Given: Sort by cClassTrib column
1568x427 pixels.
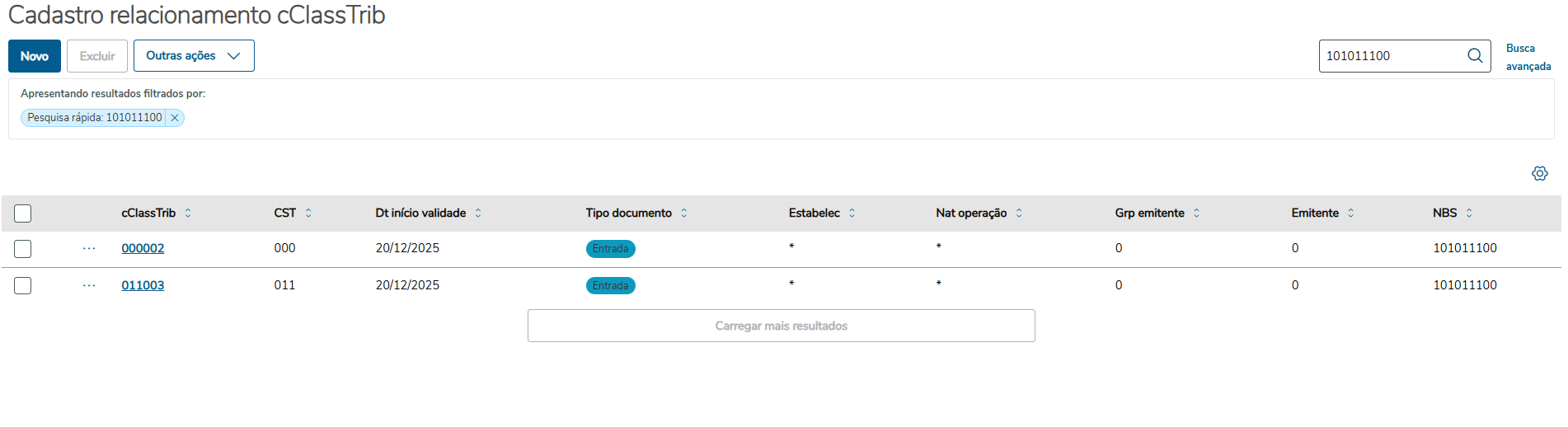Looking at the screenshot, I should (188, 213).
